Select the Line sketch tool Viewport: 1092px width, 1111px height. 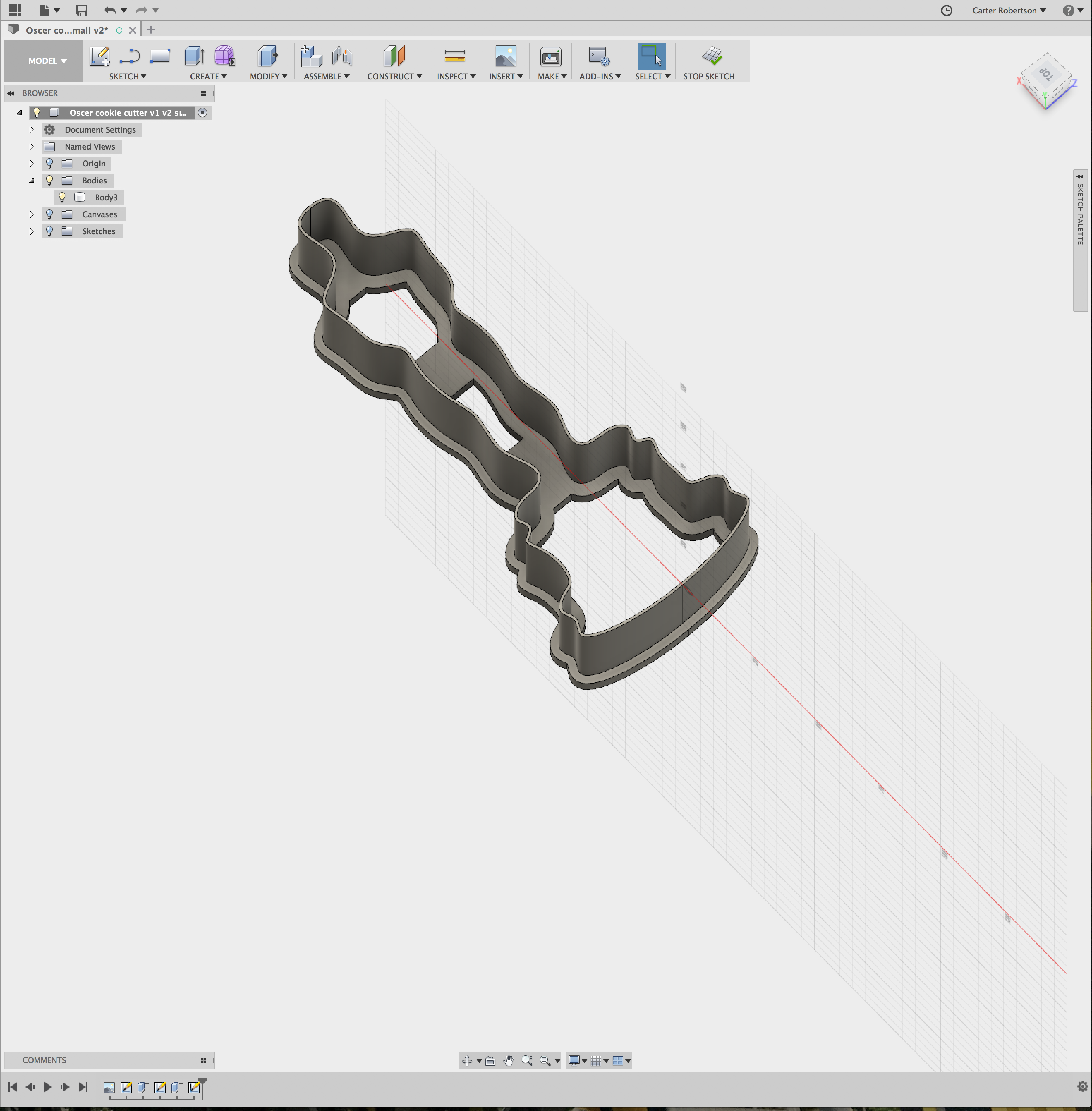(x=129, y=56)
